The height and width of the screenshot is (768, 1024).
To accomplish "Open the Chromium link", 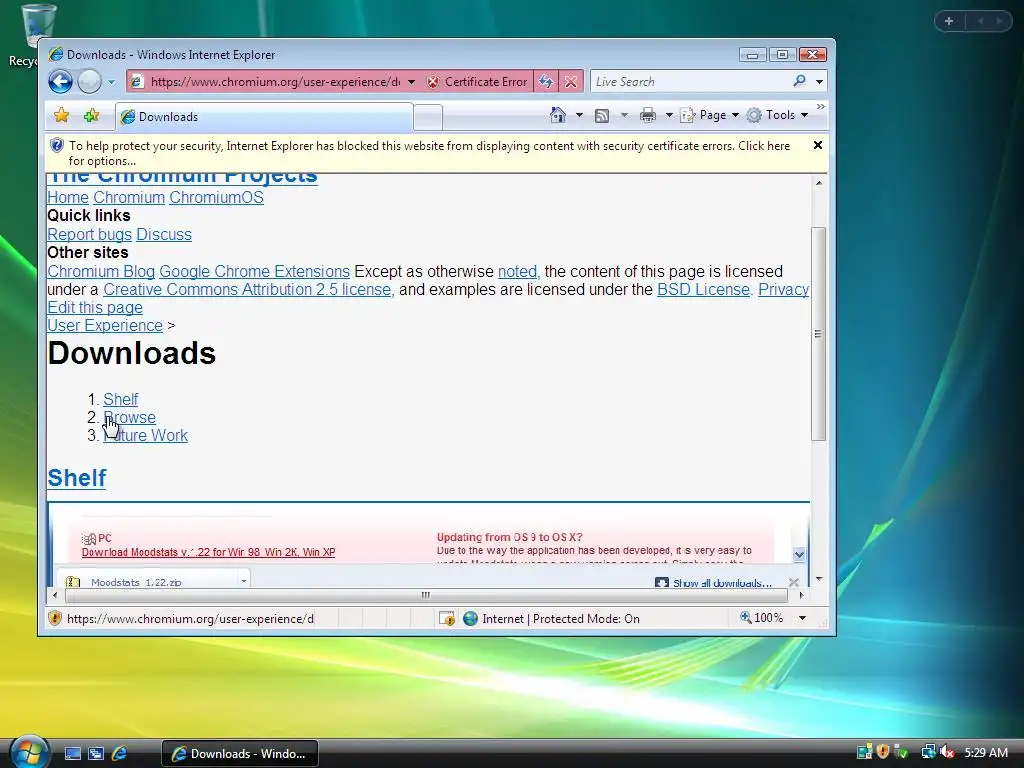I will [x=129, y=197].
